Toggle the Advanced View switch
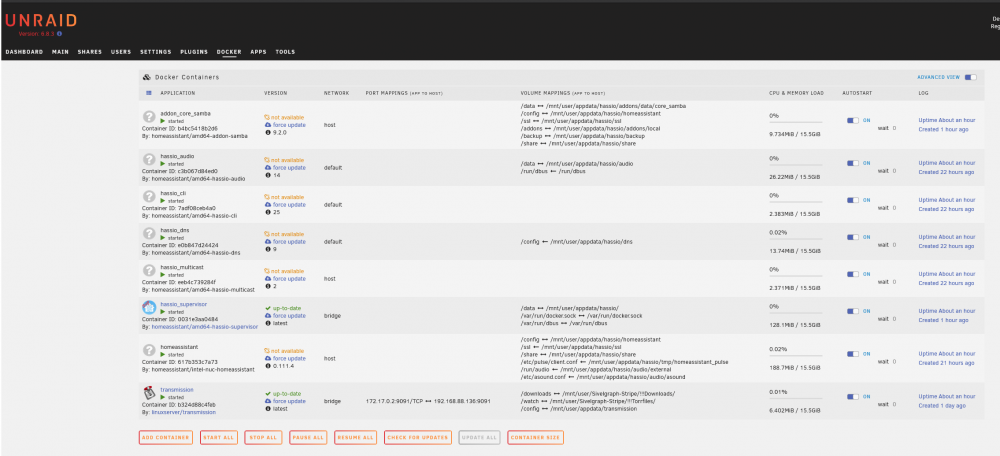1000x456 pixels. click(x=970, y=77)
